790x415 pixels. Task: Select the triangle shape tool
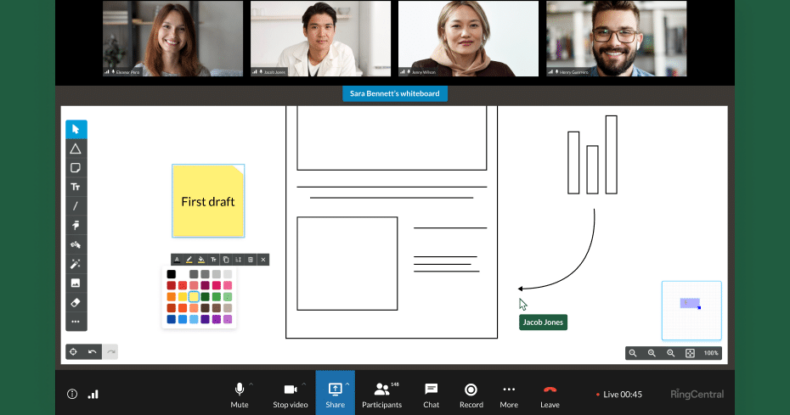click(x=76, y=148)
